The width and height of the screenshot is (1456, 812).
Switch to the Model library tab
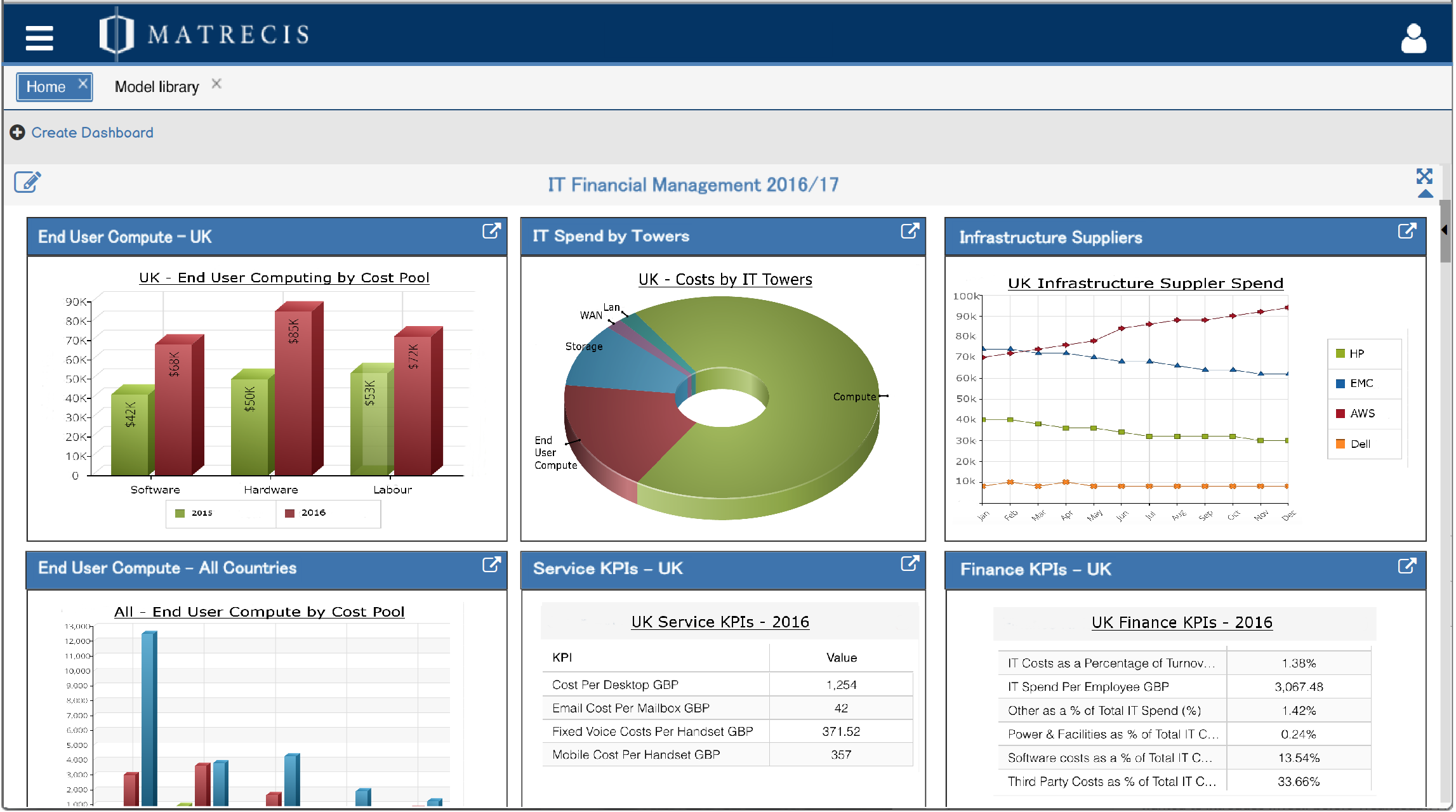[157, 87]
